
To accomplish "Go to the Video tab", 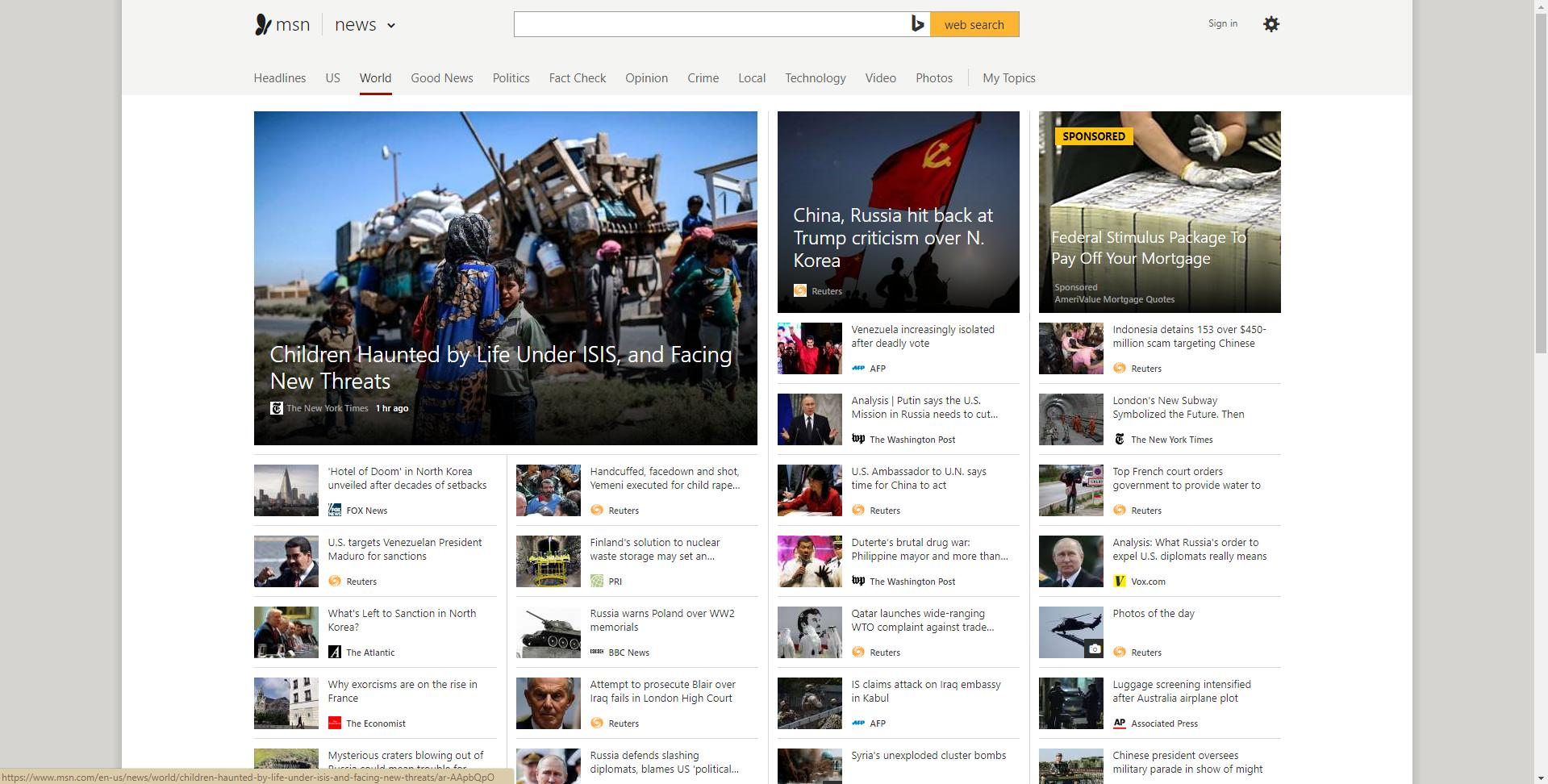I will click(881, 78).
